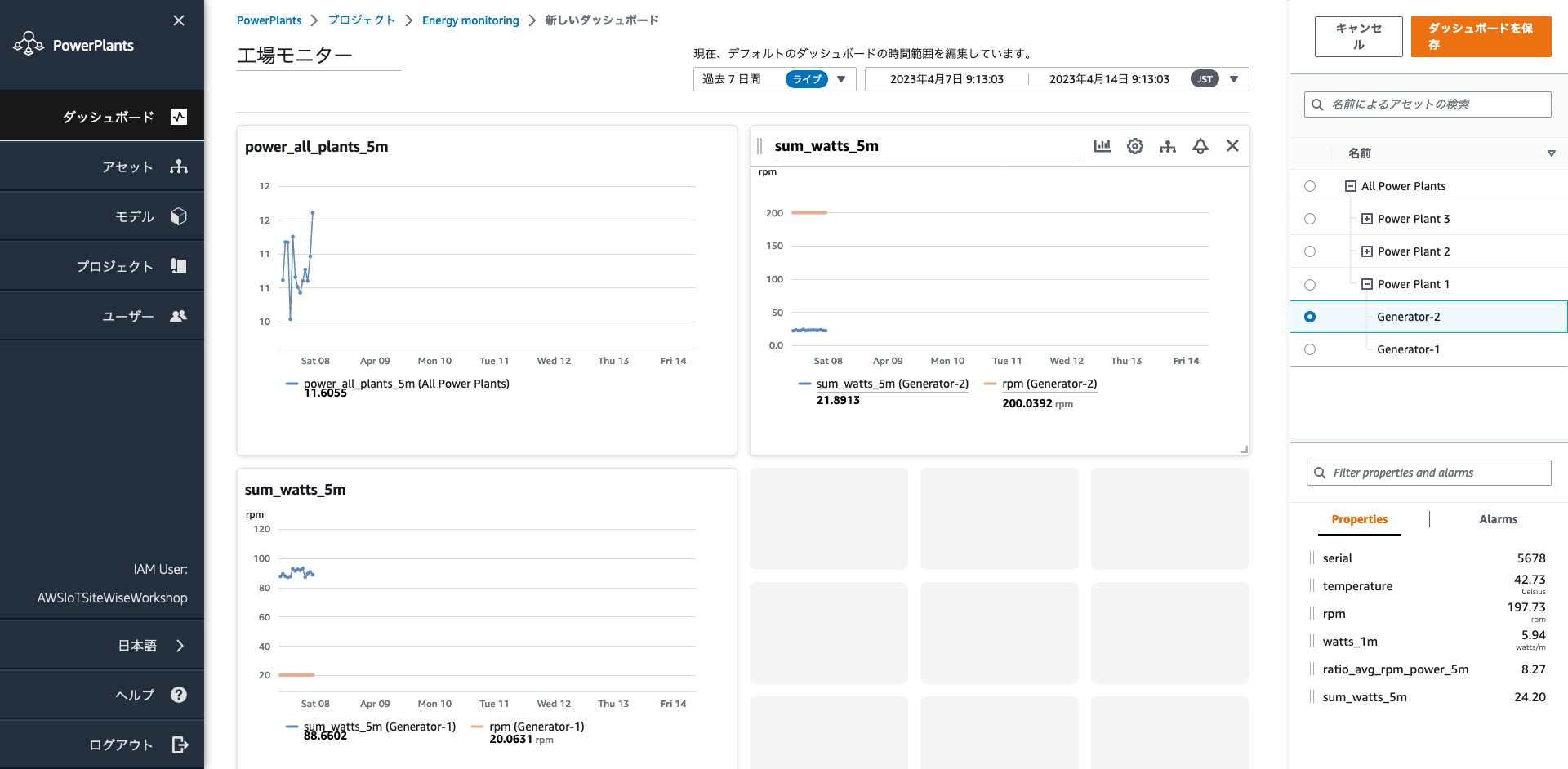
Task: Click the ダッシュボードを保存 save button
Action: pos(1481,37)
